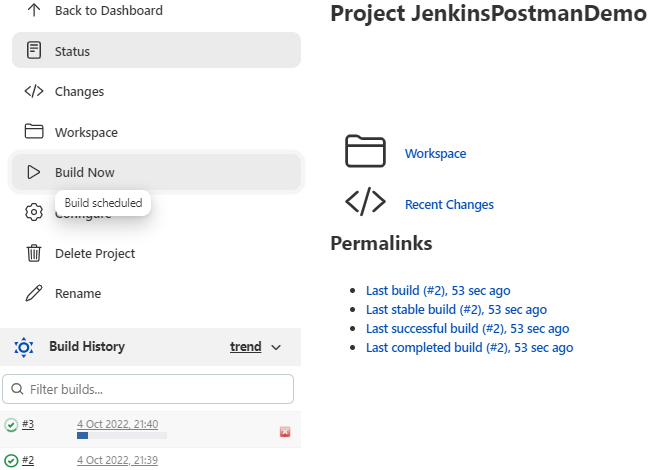
Task: Start a build with Build Now
Action: (156, 172)
